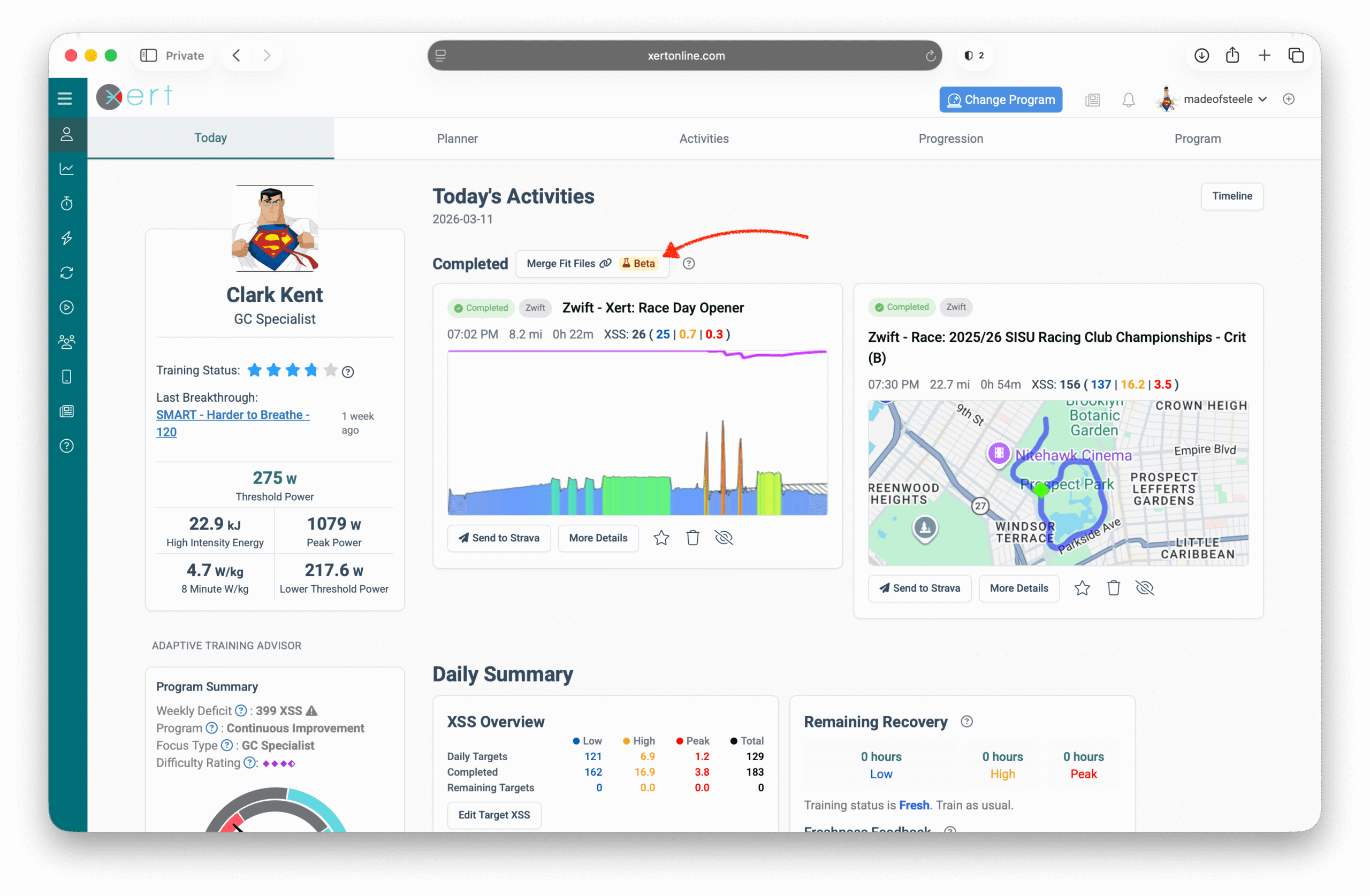Go to the Progression tab

[951, 139]
